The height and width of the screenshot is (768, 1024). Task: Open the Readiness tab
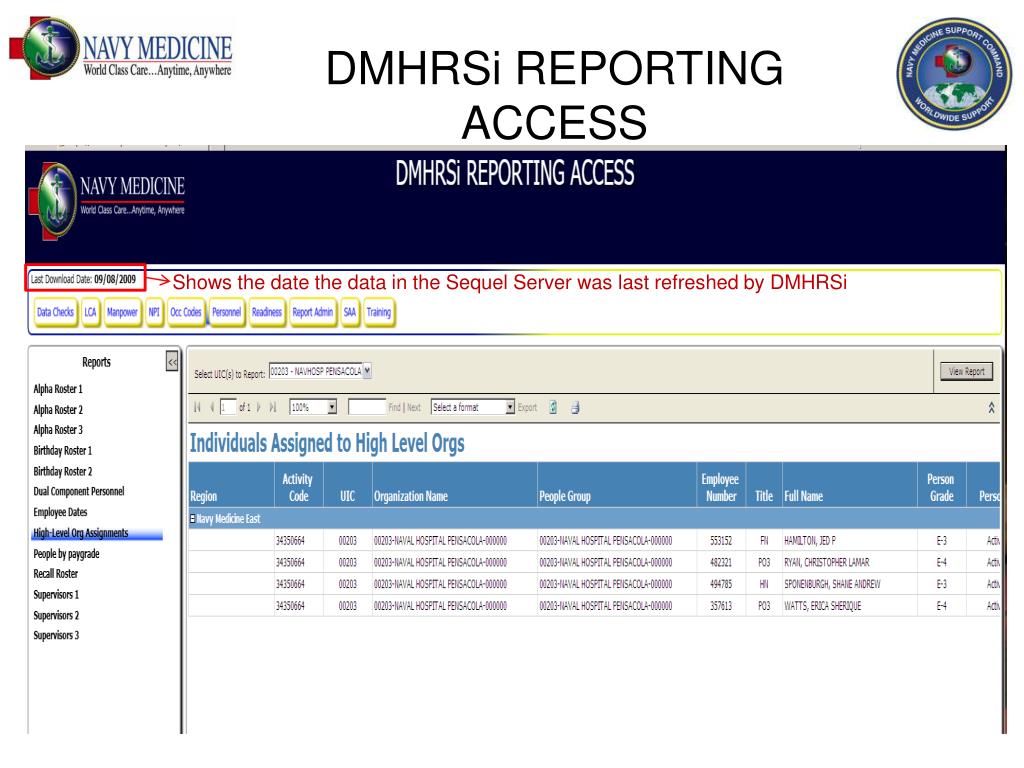[x=266, y=312]
